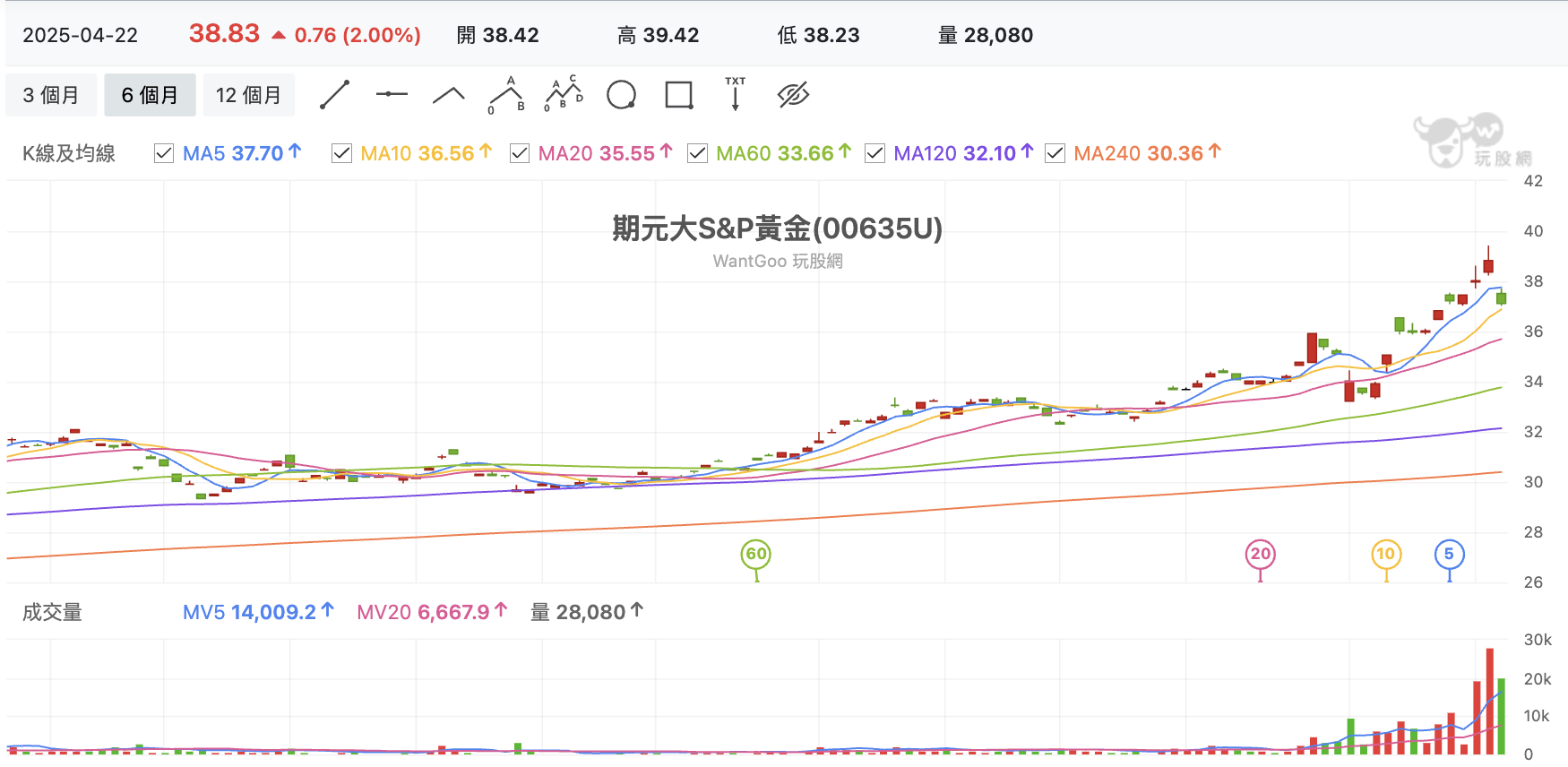This screenshot has height=767, width=1568.
Task: Pick the 0-A-B-C-D wave pattern tool
Action: tap(564, 94)
